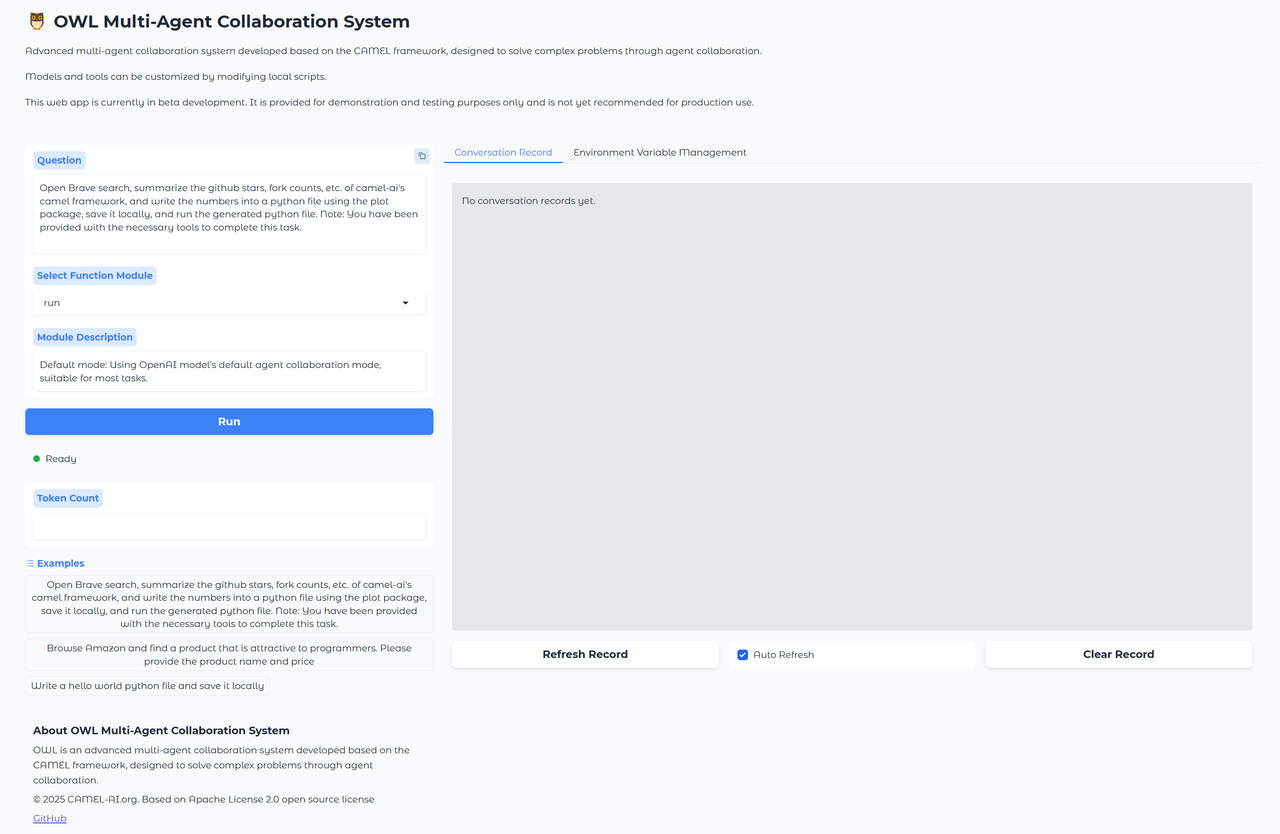Click the Token Count label
The height and width of the screenshot is (834, 1280).
[x=68, y=498]
